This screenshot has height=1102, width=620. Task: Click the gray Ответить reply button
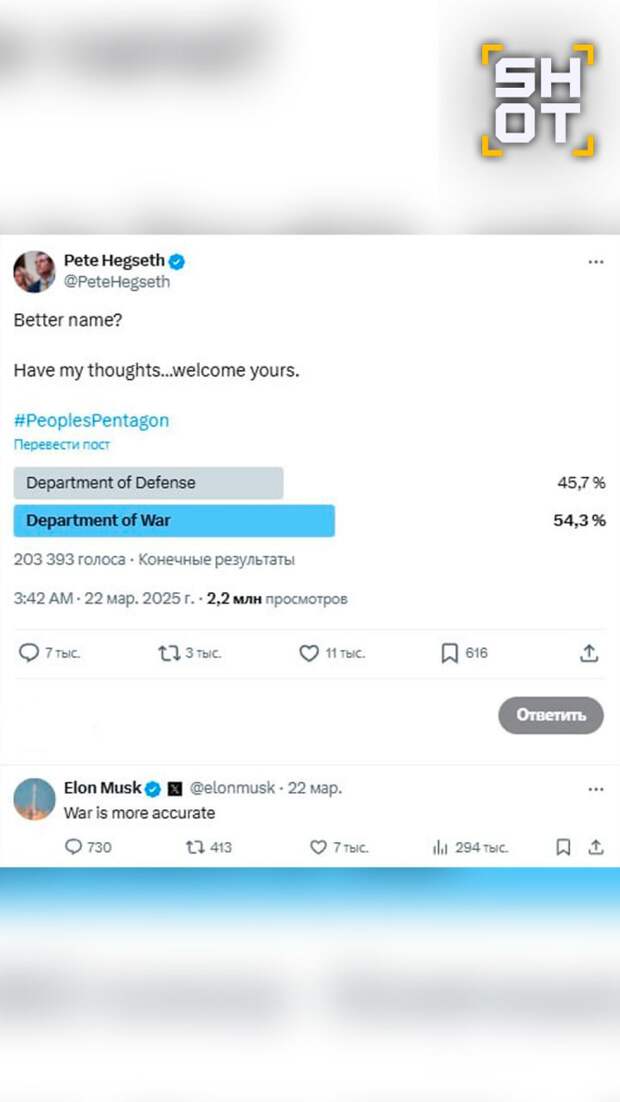[x=551, y=715]
